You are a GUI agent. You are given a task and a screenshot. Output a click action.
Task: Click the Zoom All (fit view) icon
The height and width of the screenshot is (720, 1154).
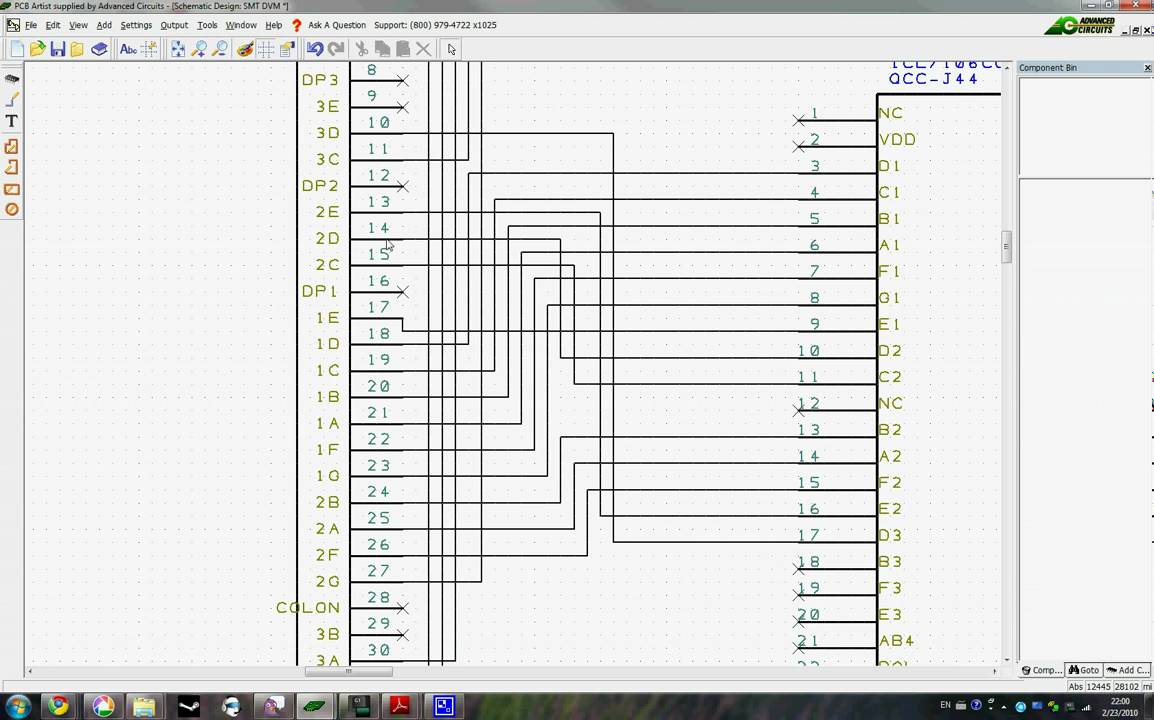tap(178, 49)
